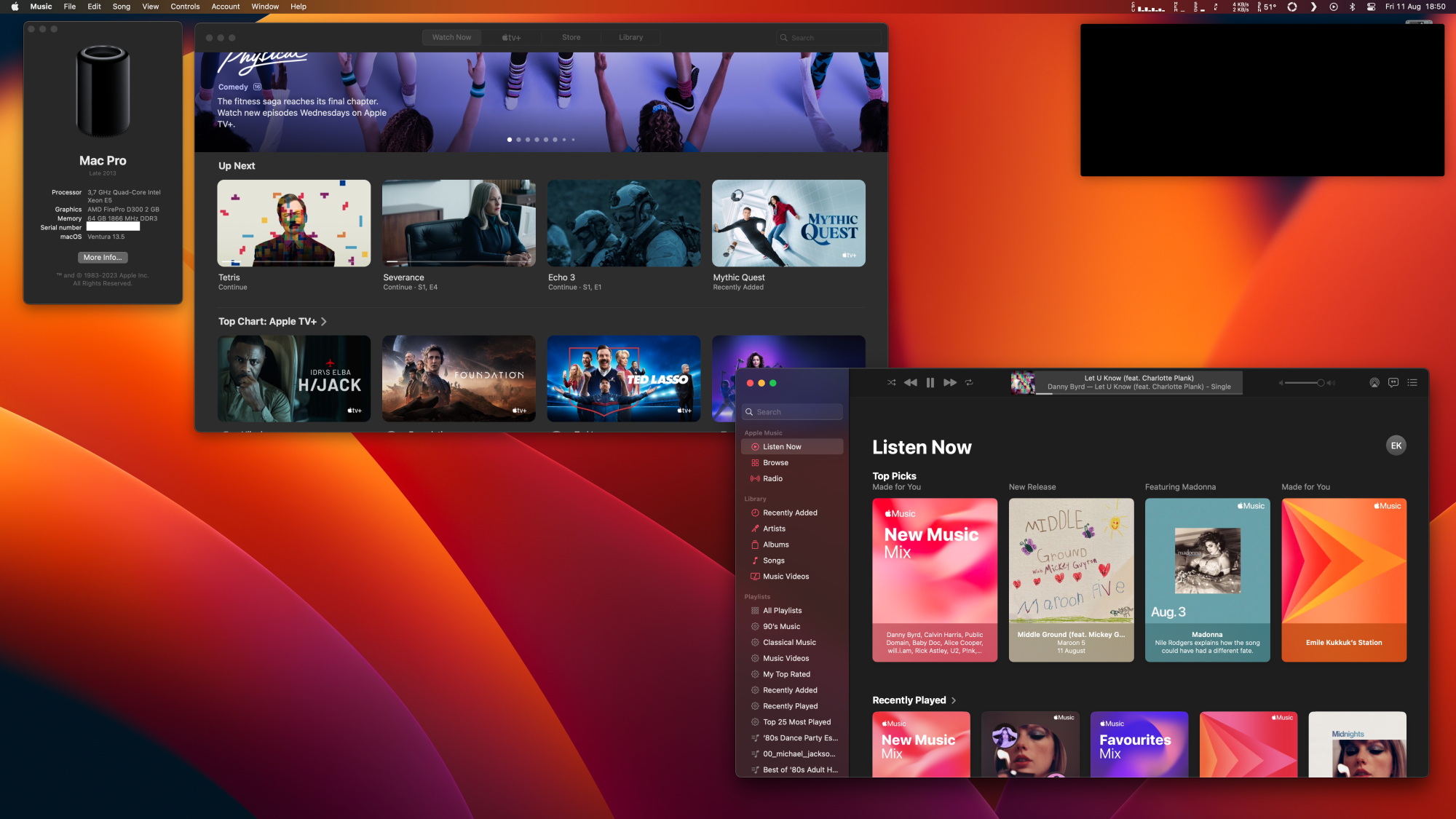1456x819 pixels.
Task: Toggle shuffle in Music player
Action: 891,382
